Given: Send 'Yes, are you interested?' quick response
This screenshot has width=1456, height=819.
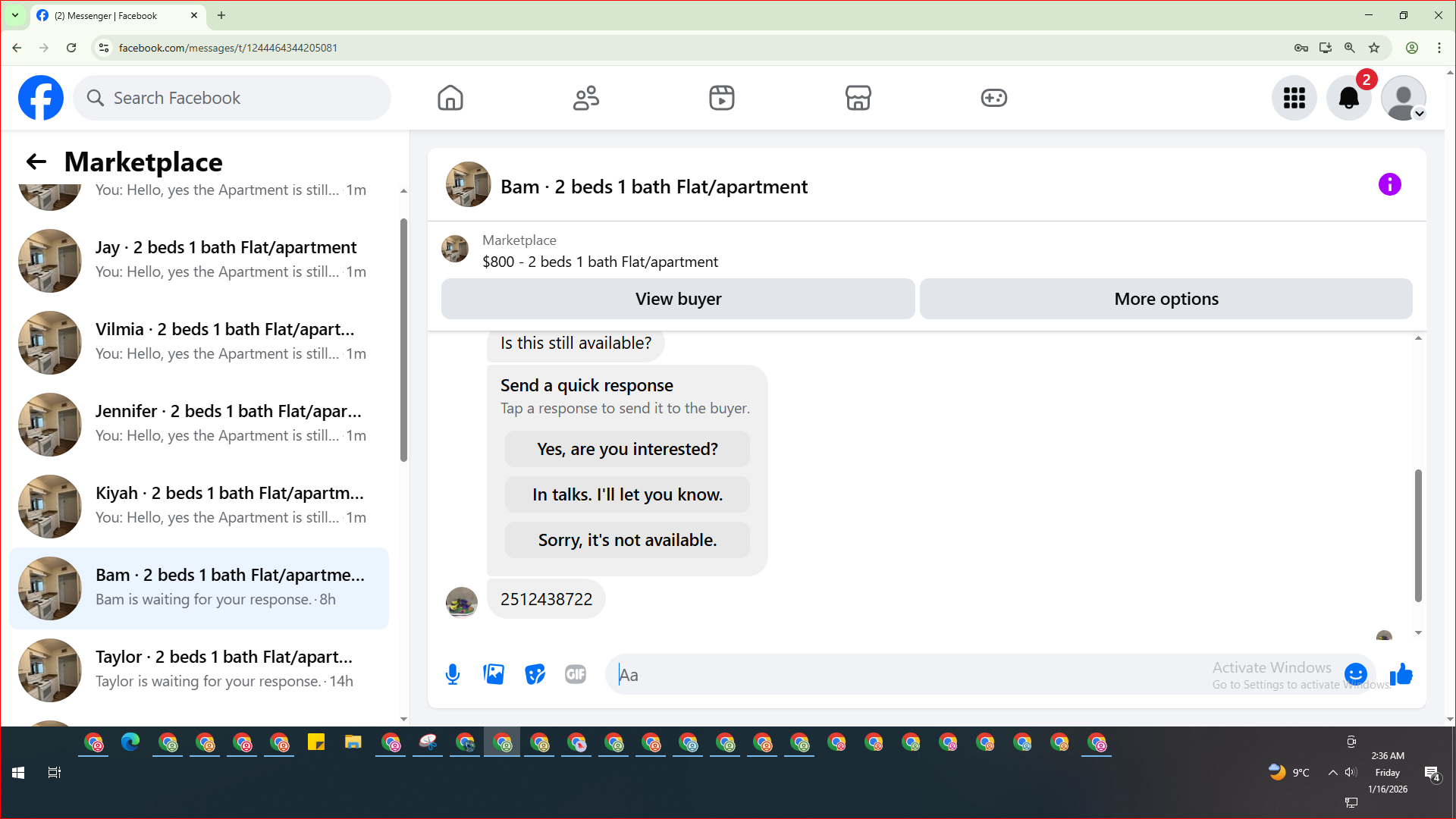Looking at the screenshot, I should [x=627, y=449].
